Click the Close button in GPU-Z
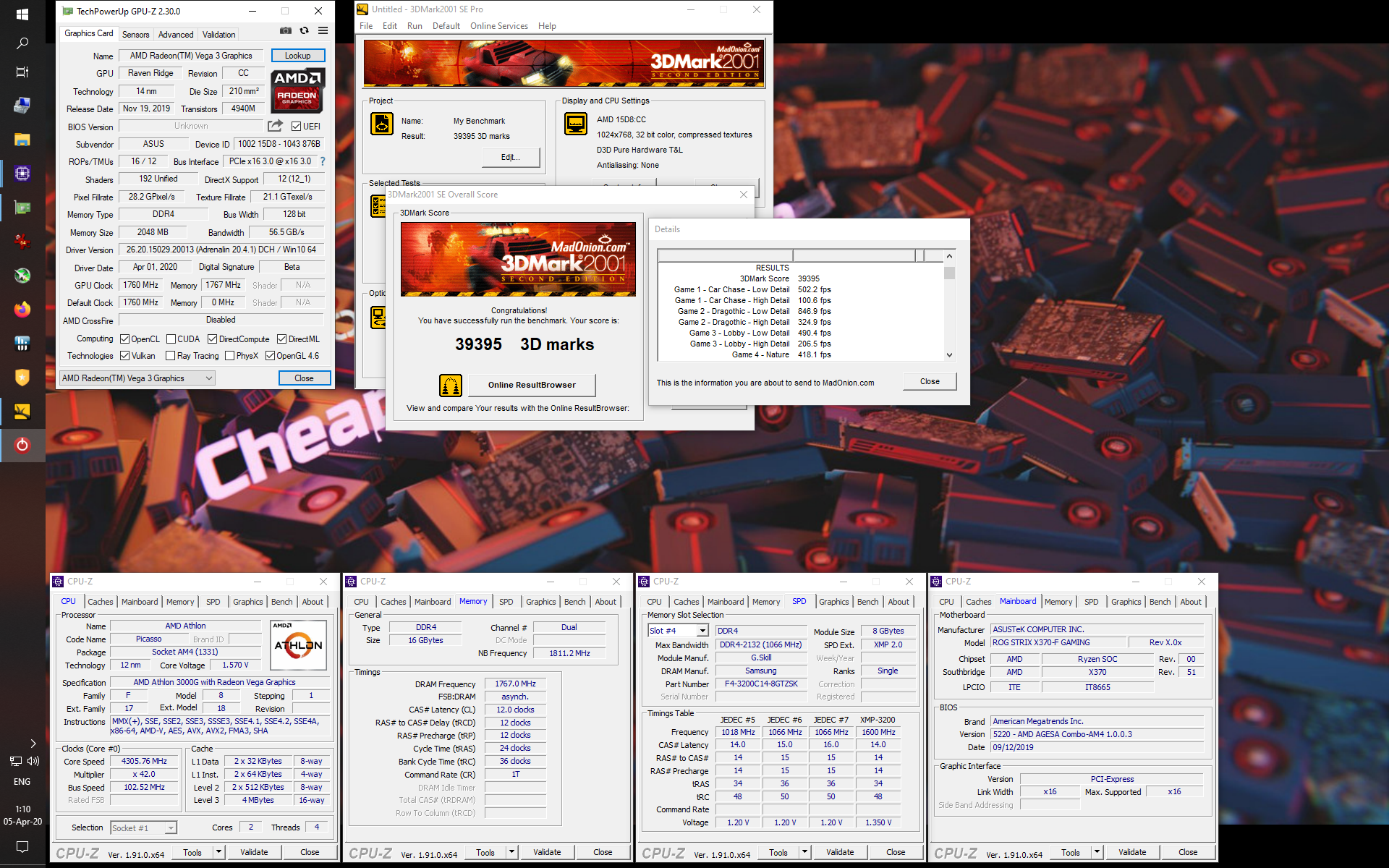The image size is (1389, 868). point(304,378)
